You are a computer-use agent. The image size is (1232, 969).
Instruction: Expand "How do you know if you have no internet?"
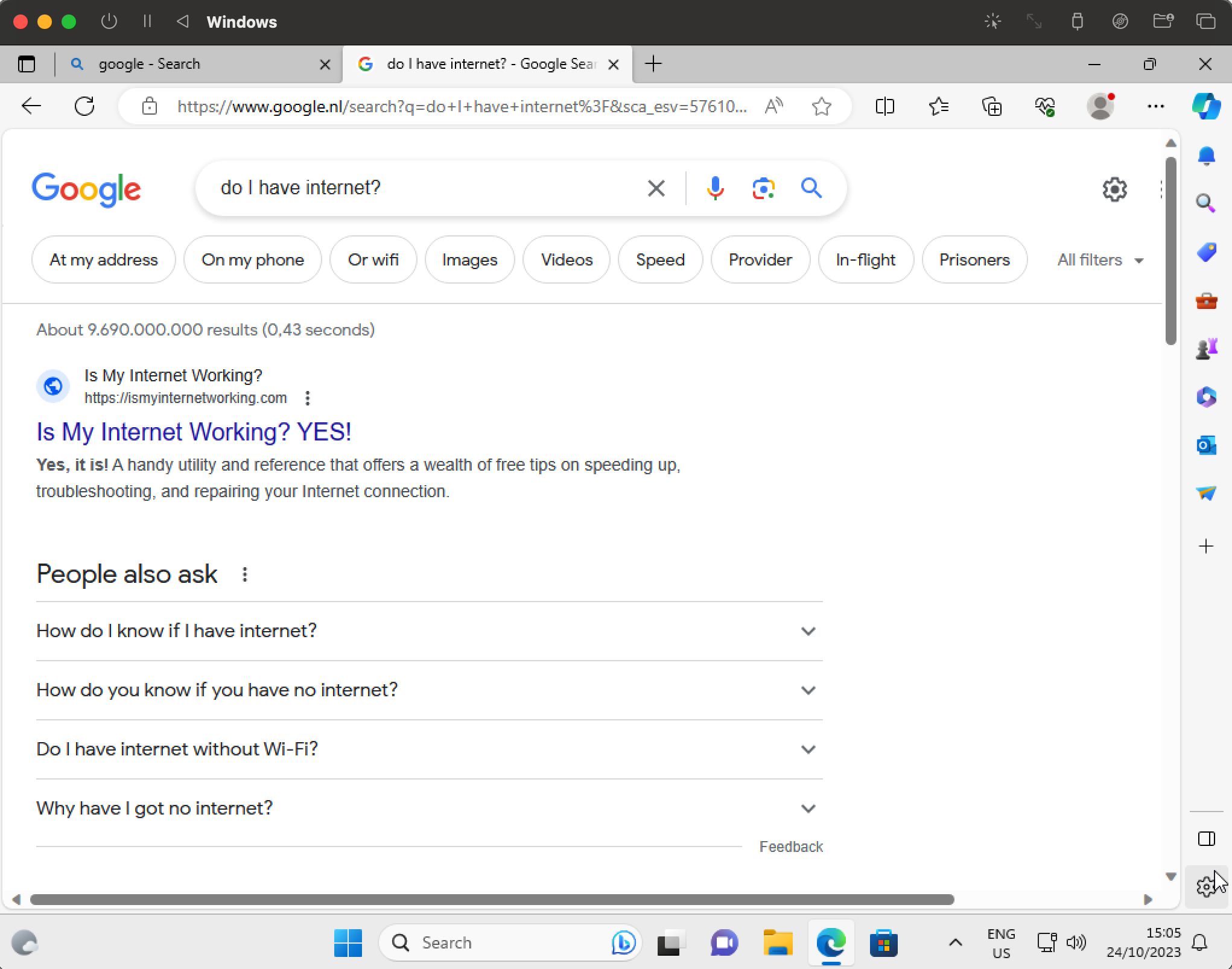pos(429,690)
